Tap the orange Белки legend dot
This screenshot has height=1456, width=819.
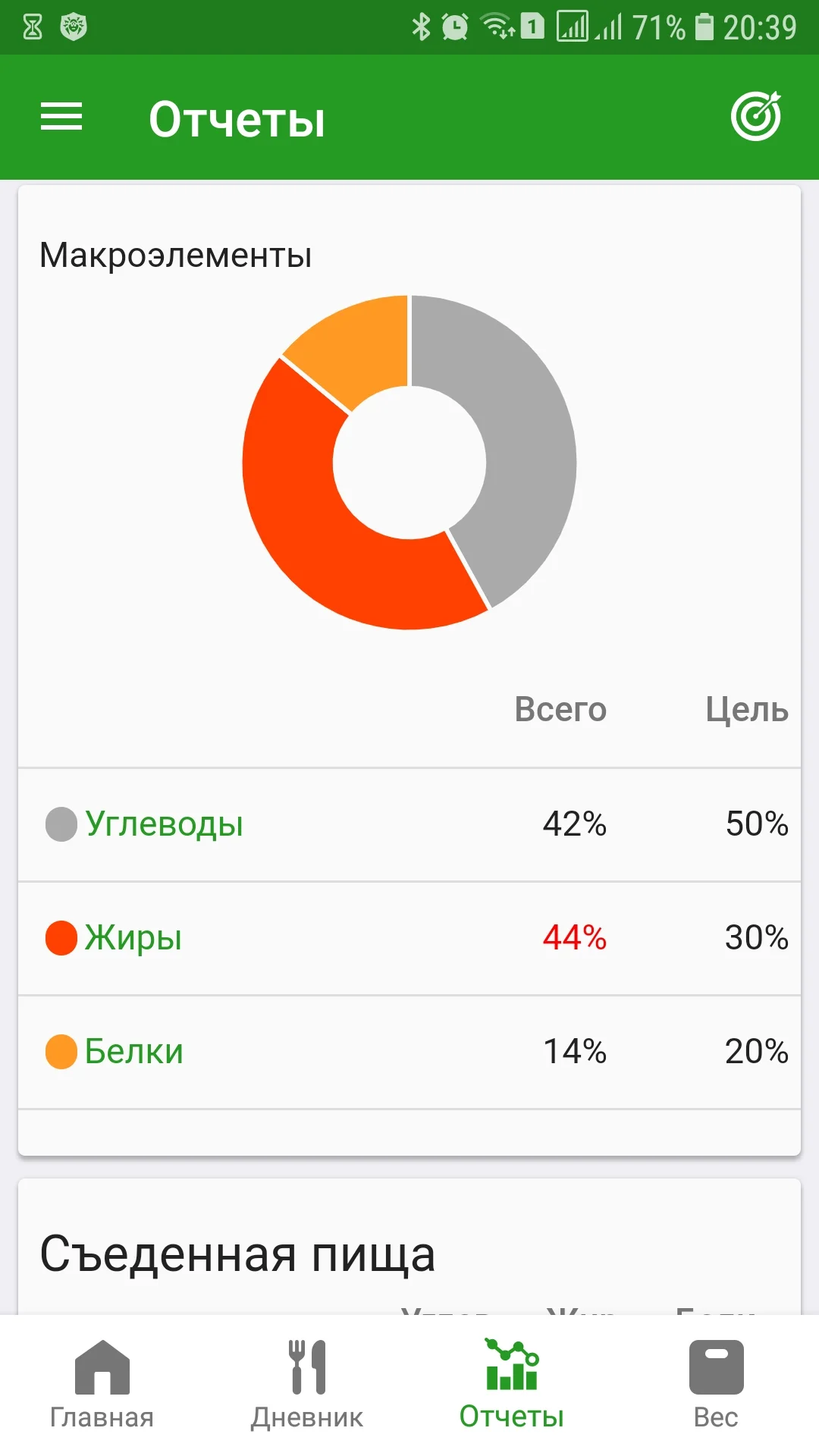click(x=61, y=1052)
